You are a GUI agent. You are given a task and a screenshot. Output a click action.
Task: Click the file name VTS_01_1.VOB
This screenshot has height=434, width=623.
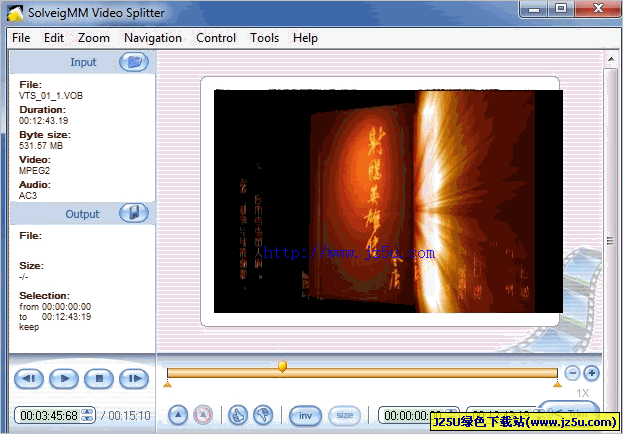(x=51, y=96)
